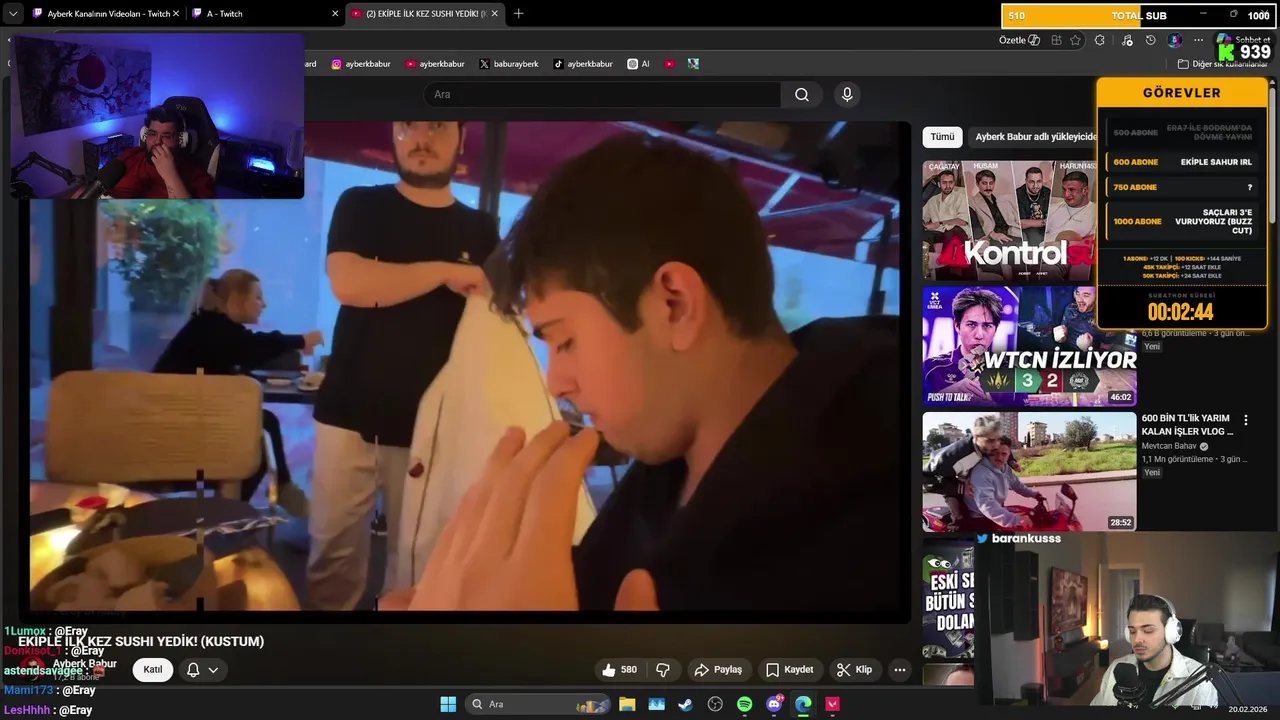Start voice search with the microphone icon

coord(847,95)
